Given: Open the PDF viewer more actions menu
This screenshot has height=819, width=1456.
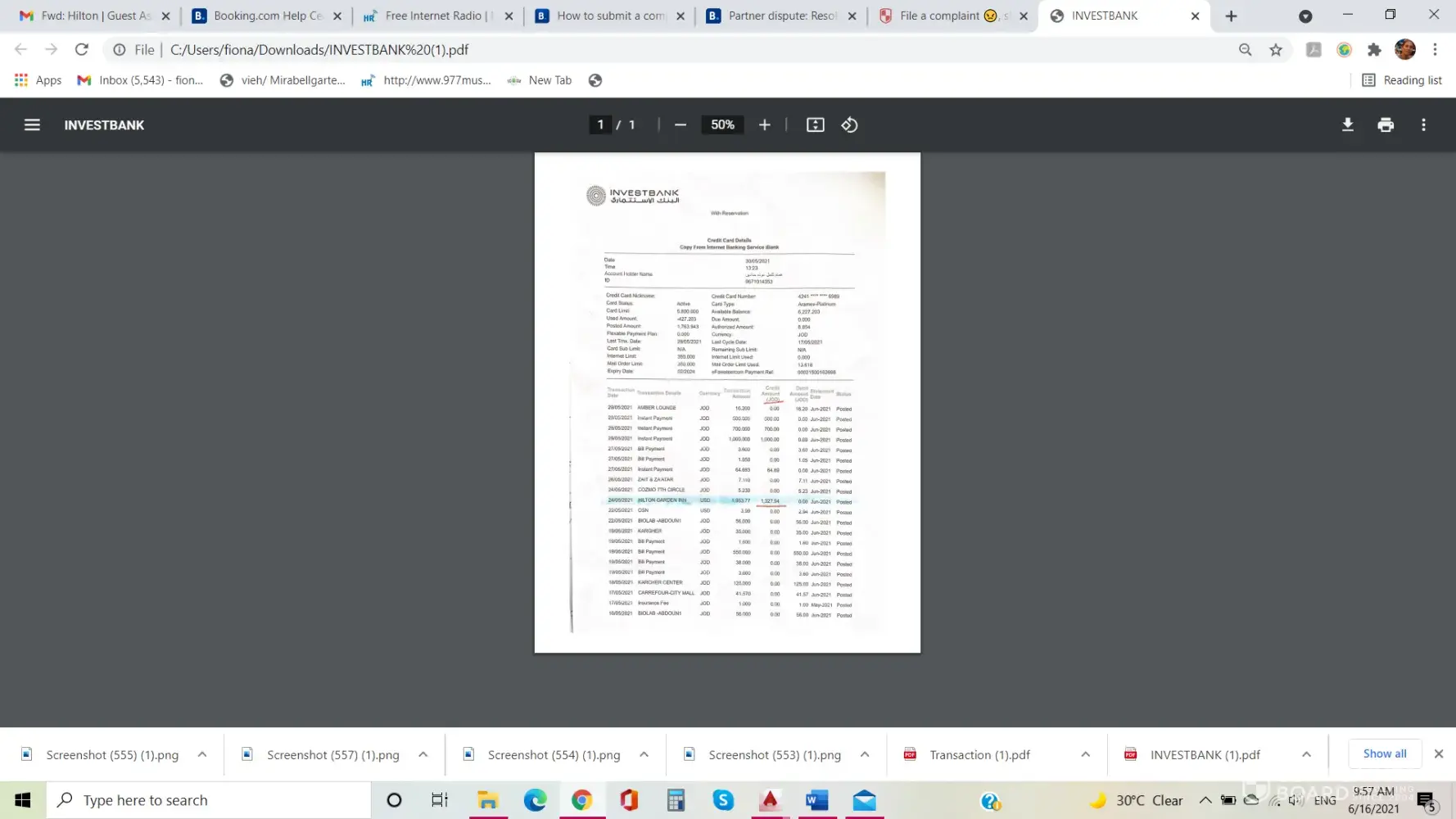Looking at the screenshot, I should (1423, 124).
